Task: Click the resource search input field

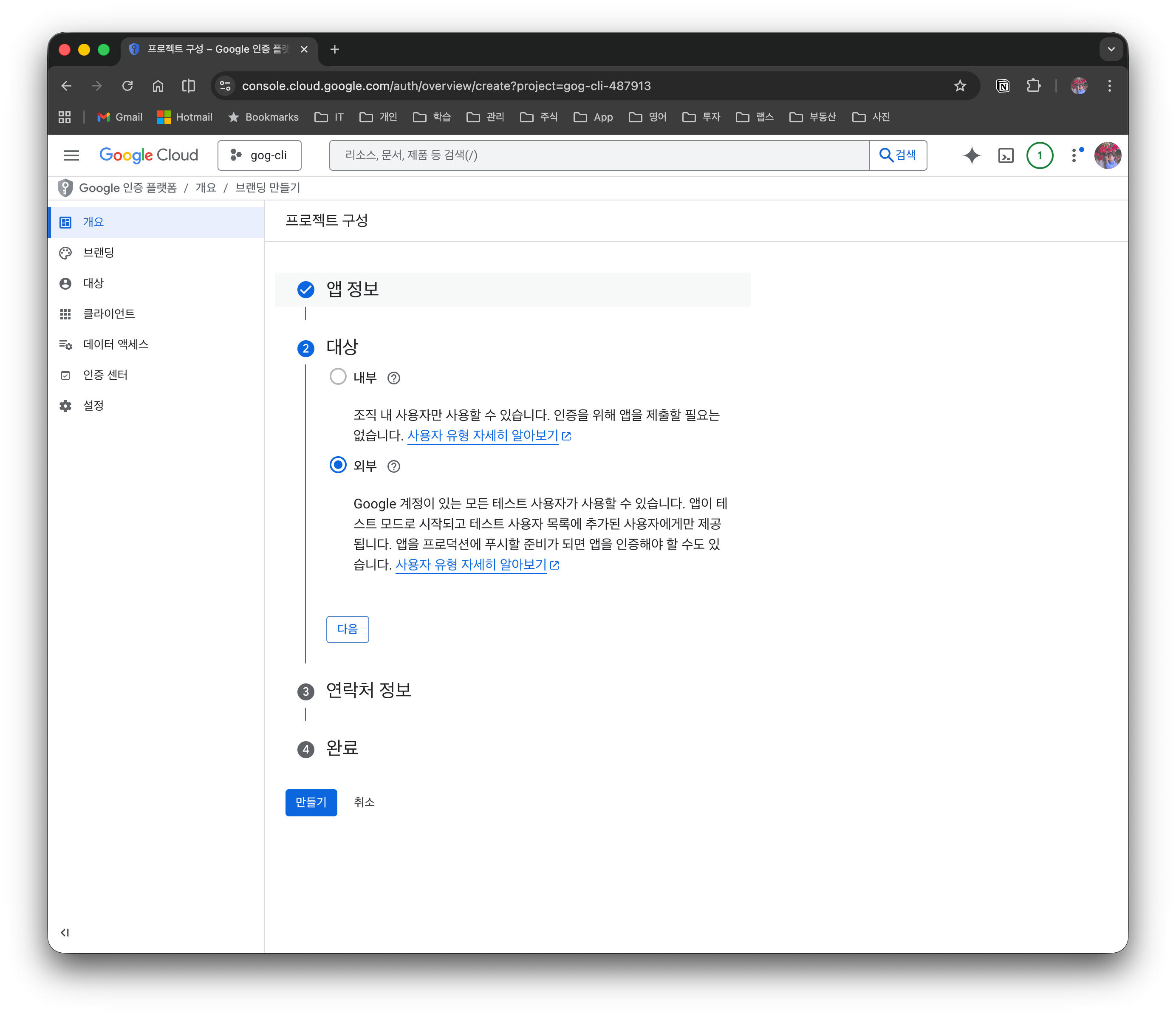Action: [x=599, y=155]
